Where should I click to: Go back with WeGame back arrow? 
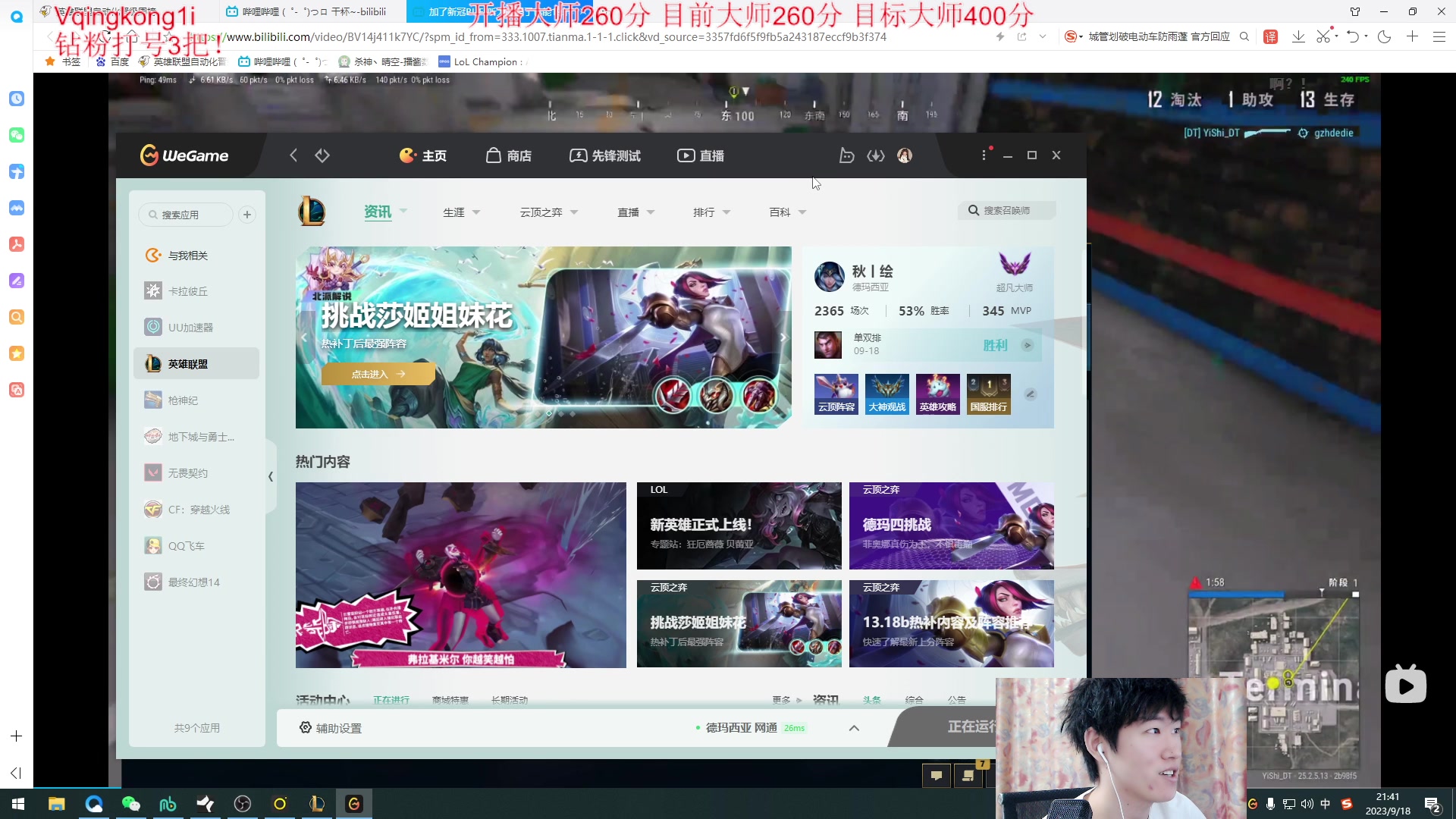click(293, 155)
